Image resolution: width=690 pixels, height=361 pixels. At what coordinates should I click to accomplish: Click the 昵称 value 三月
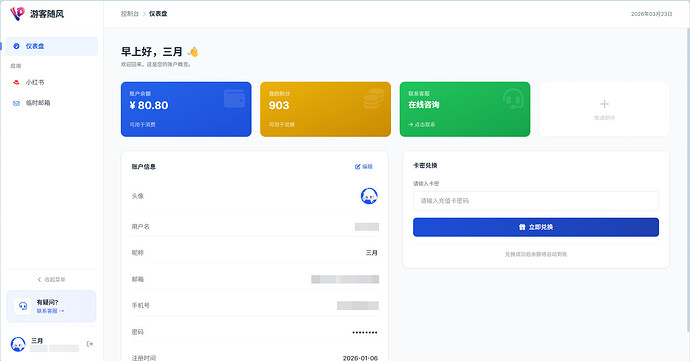click(372, 253)
